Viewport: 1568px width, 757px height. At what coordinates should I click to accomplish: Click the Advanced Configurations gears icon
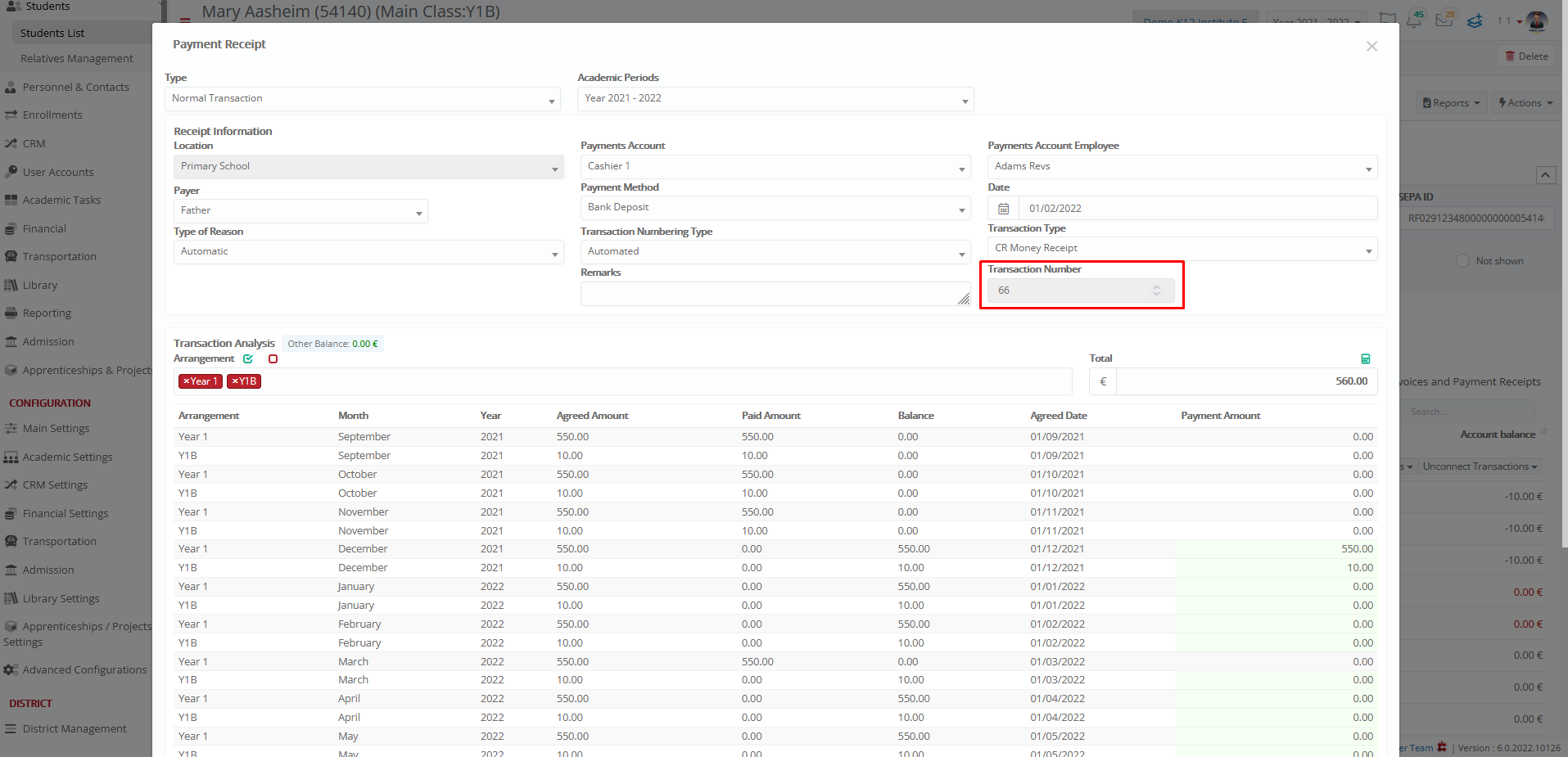click(x=11, y=669)
